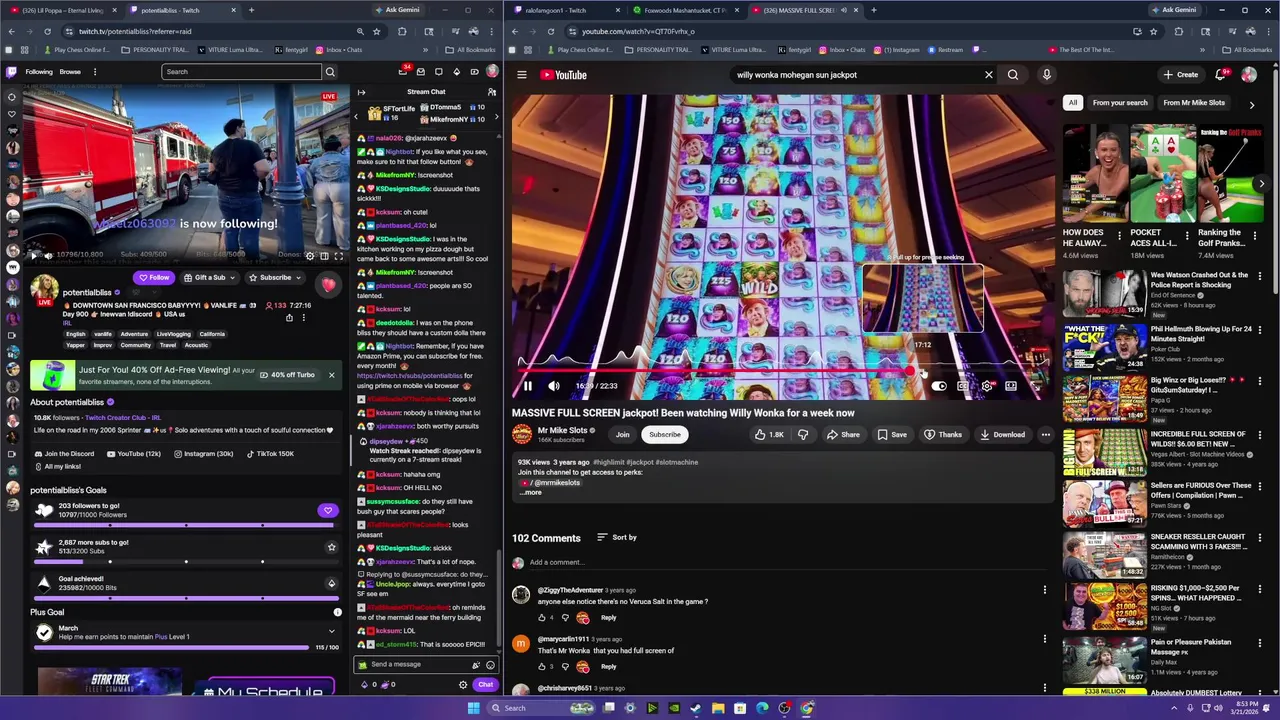Open the emote picker in chat box
1280x720 pixels.
[489, 665]
